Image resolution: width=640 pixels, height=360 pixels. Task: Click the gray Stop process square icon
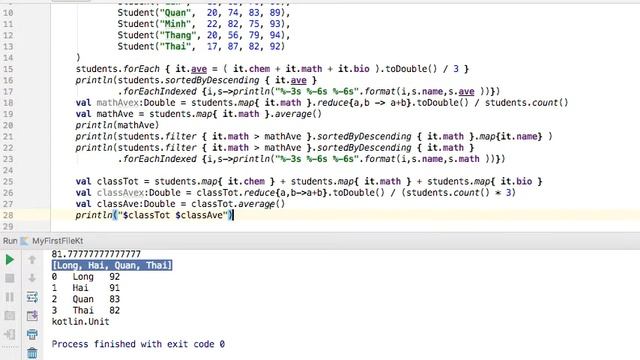pos(9,278)
